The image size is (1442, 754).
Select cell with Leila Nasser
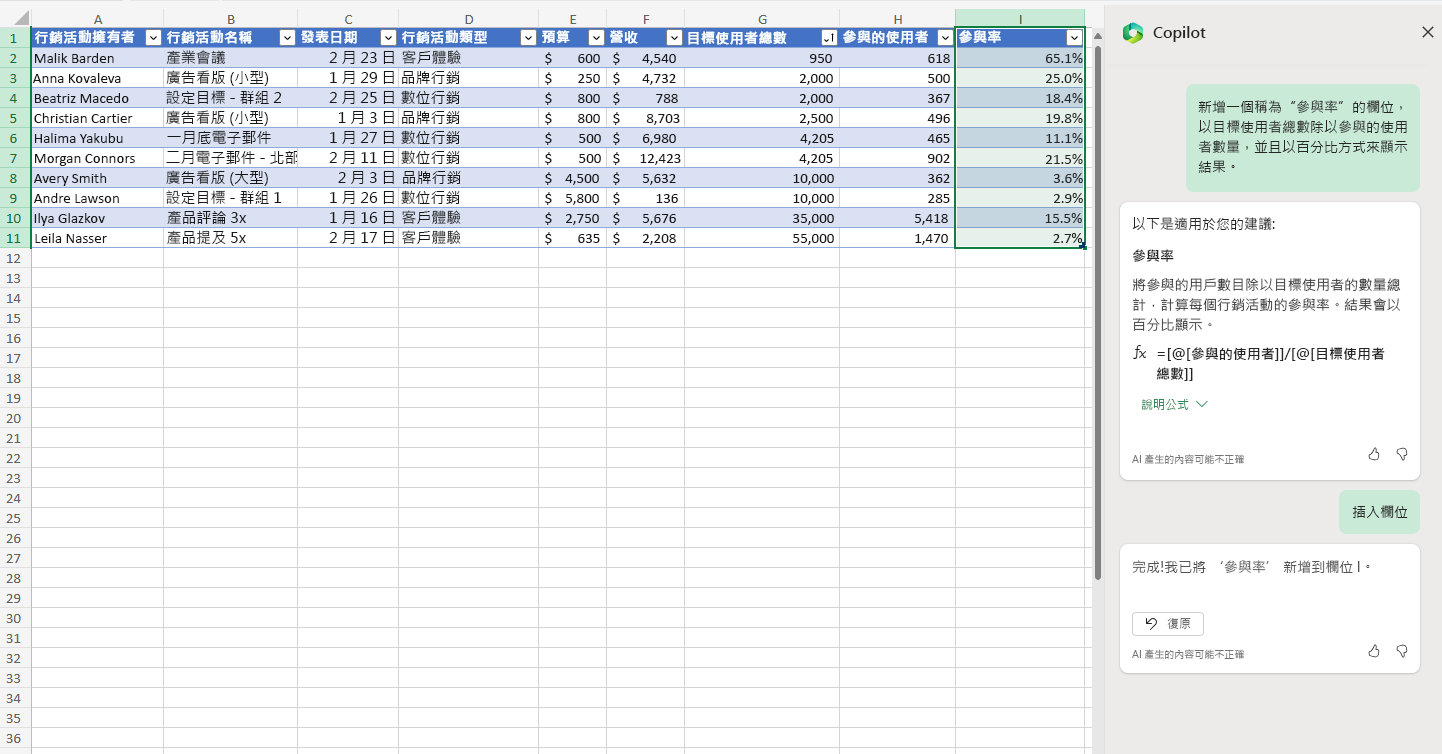click(97, 238)
